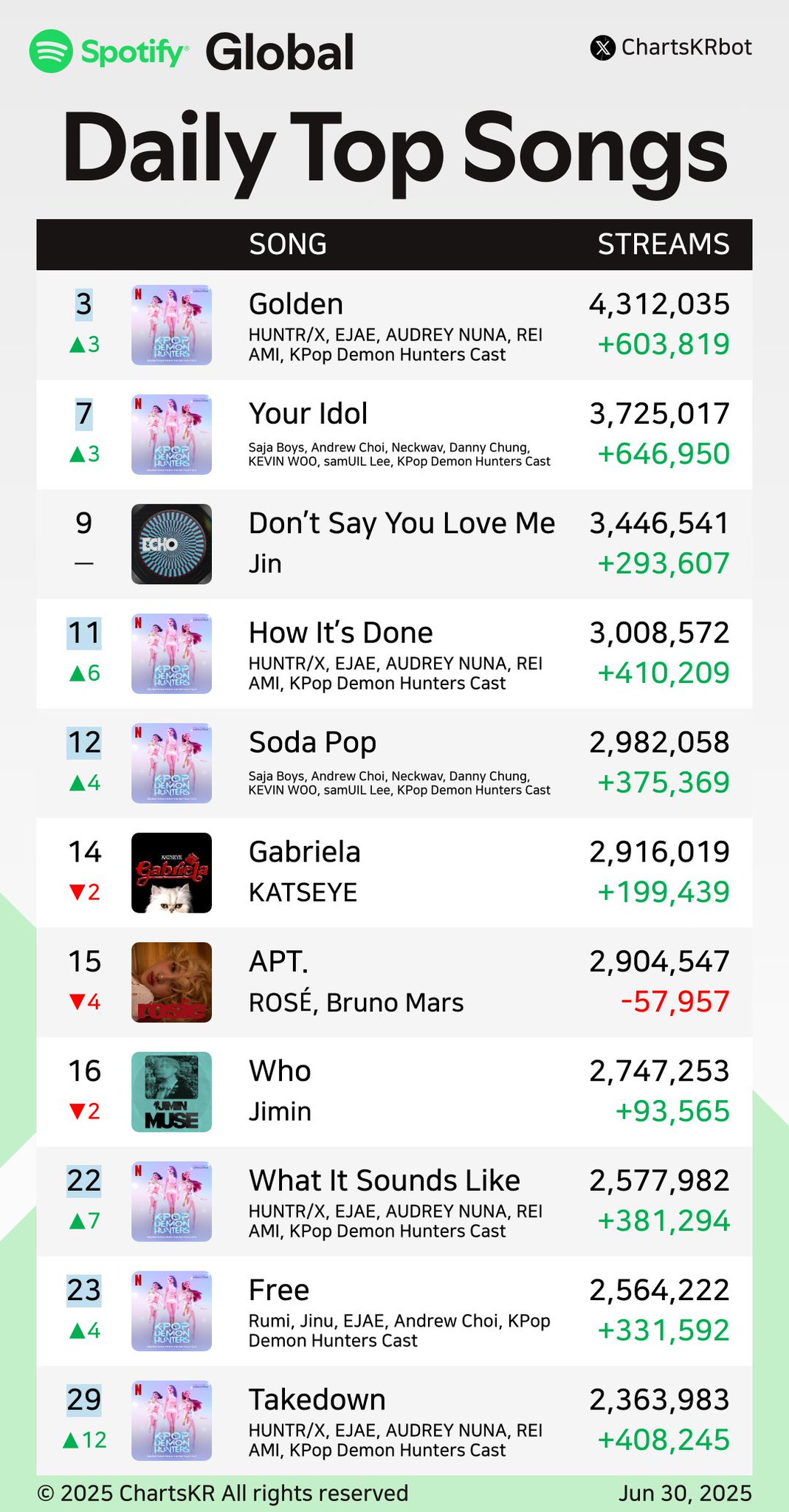Click the red down arrow under rank 16
Screen dimensions: 789x1512
pos(77,1111)
